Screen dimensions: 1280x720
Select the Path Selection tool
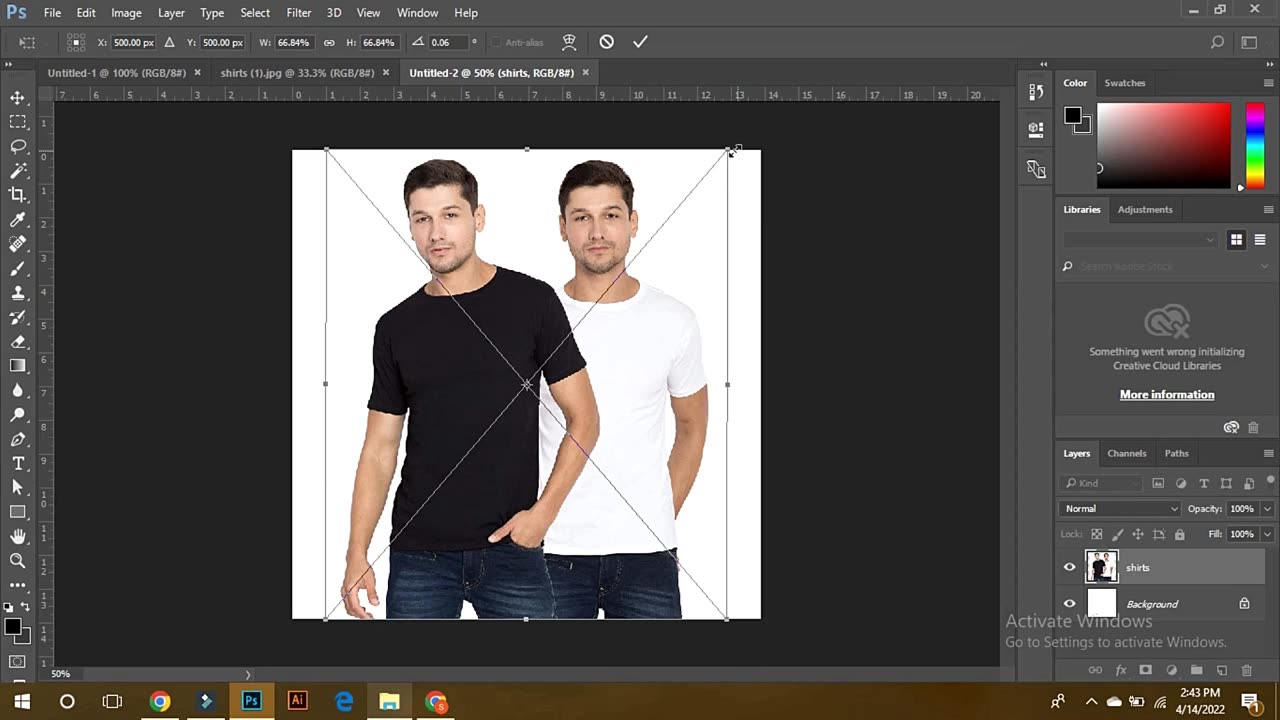click(18, 487)
